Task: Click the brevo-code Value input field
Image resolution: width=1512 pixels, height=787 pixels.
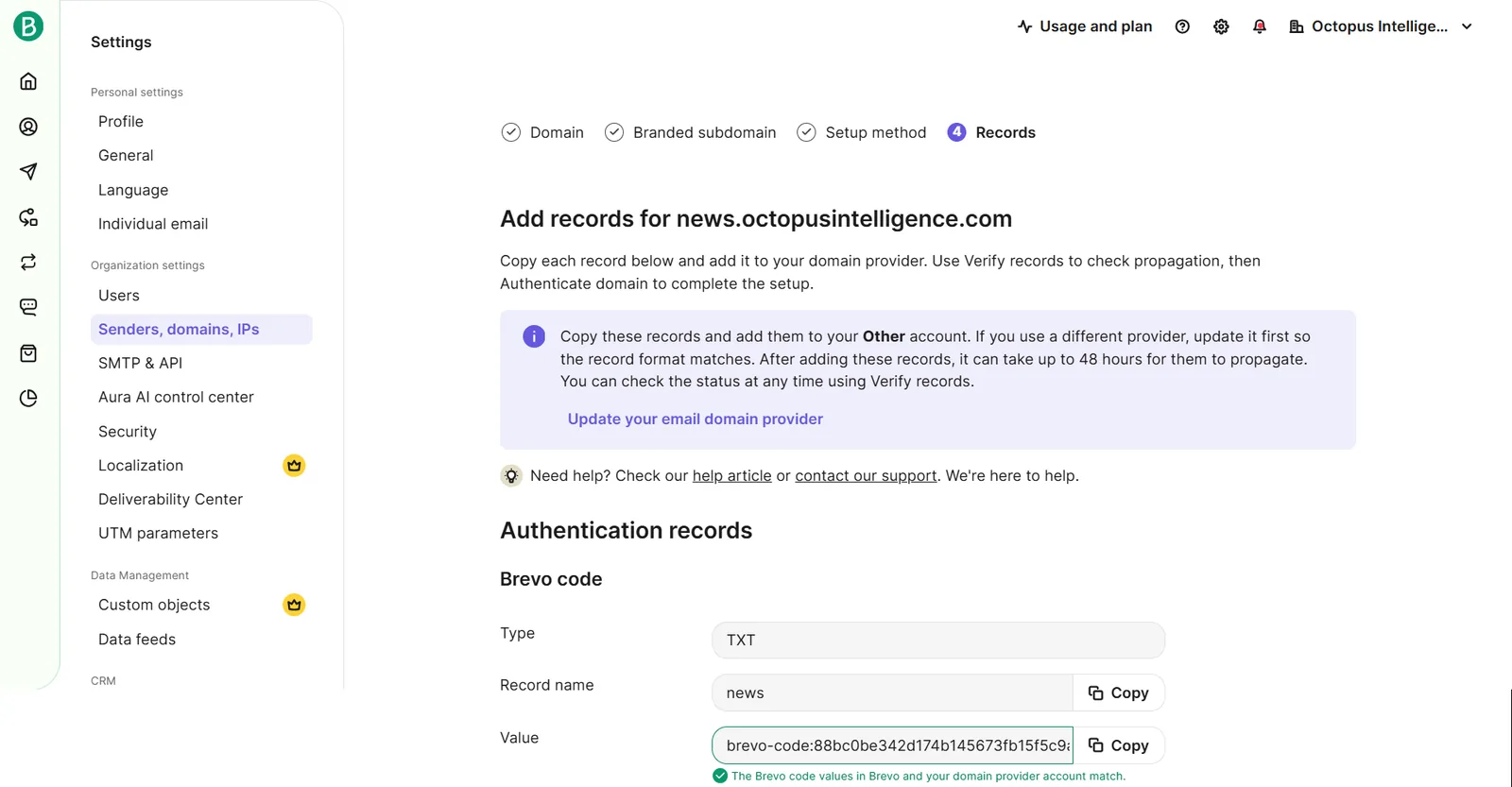Action: coord(893,745)
